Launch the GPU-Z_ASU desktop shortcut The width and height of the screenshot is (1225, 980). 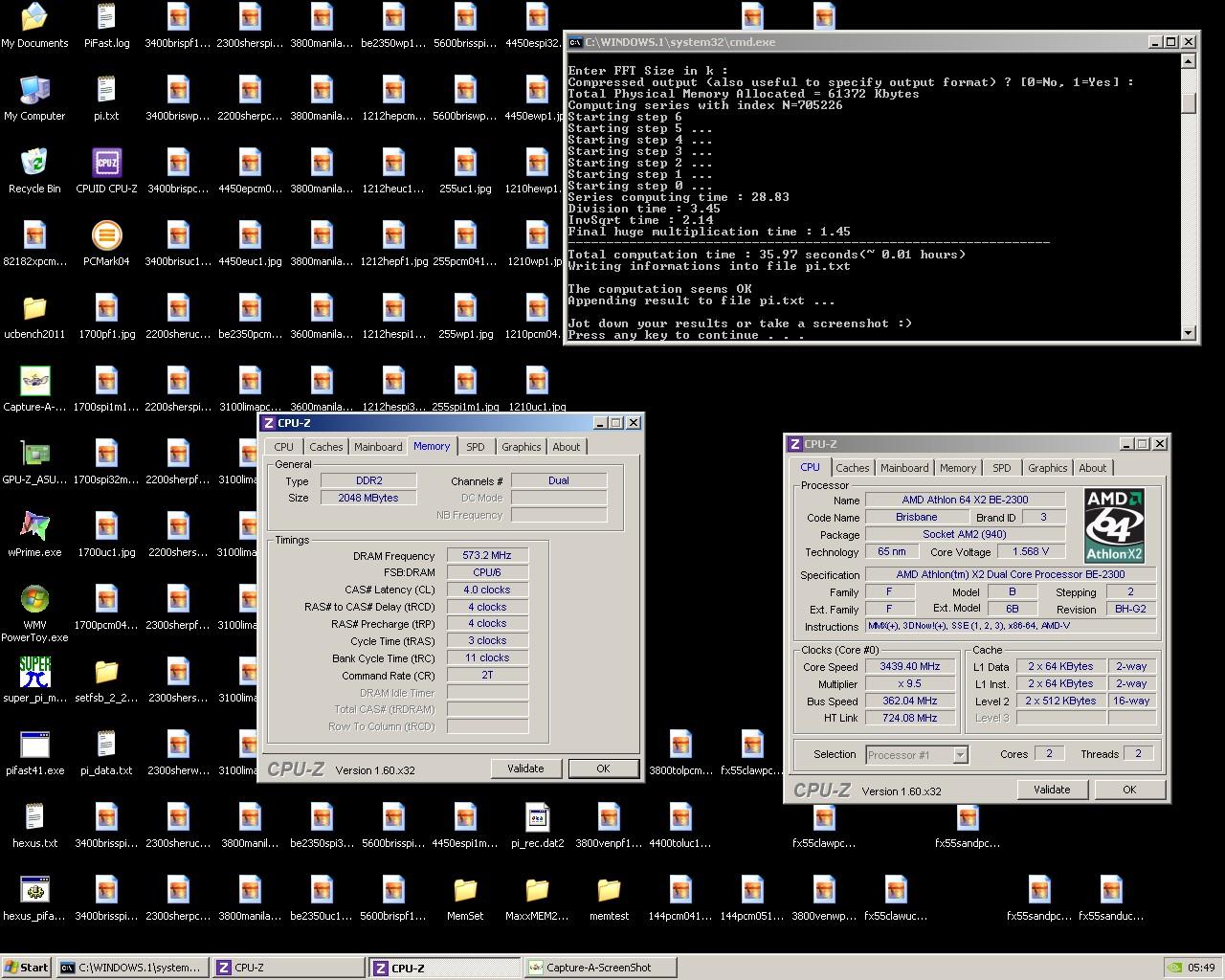click(34, 462)
